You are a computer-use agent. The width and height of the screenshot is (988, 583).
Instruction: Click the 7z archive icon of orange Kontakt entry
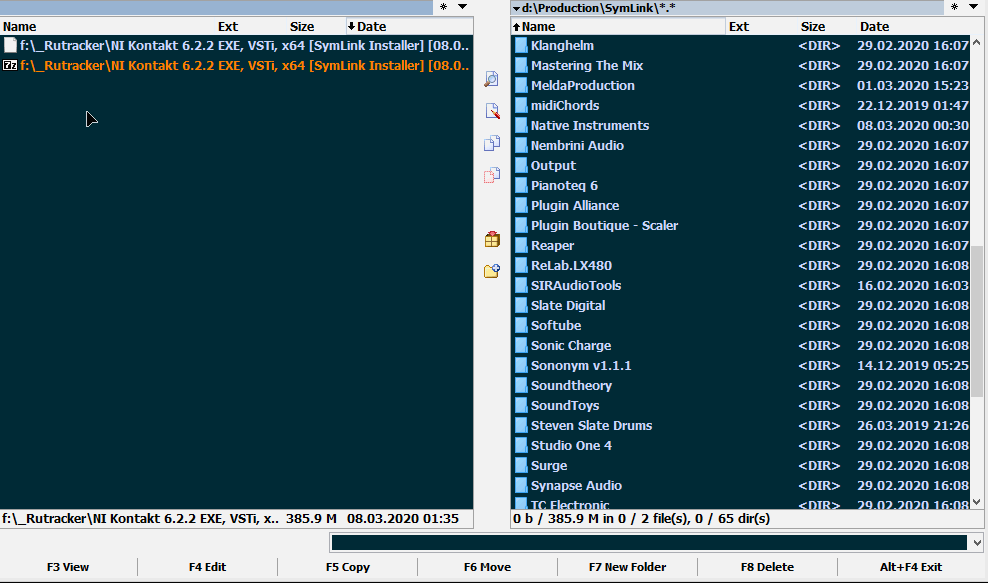[10, 66]
